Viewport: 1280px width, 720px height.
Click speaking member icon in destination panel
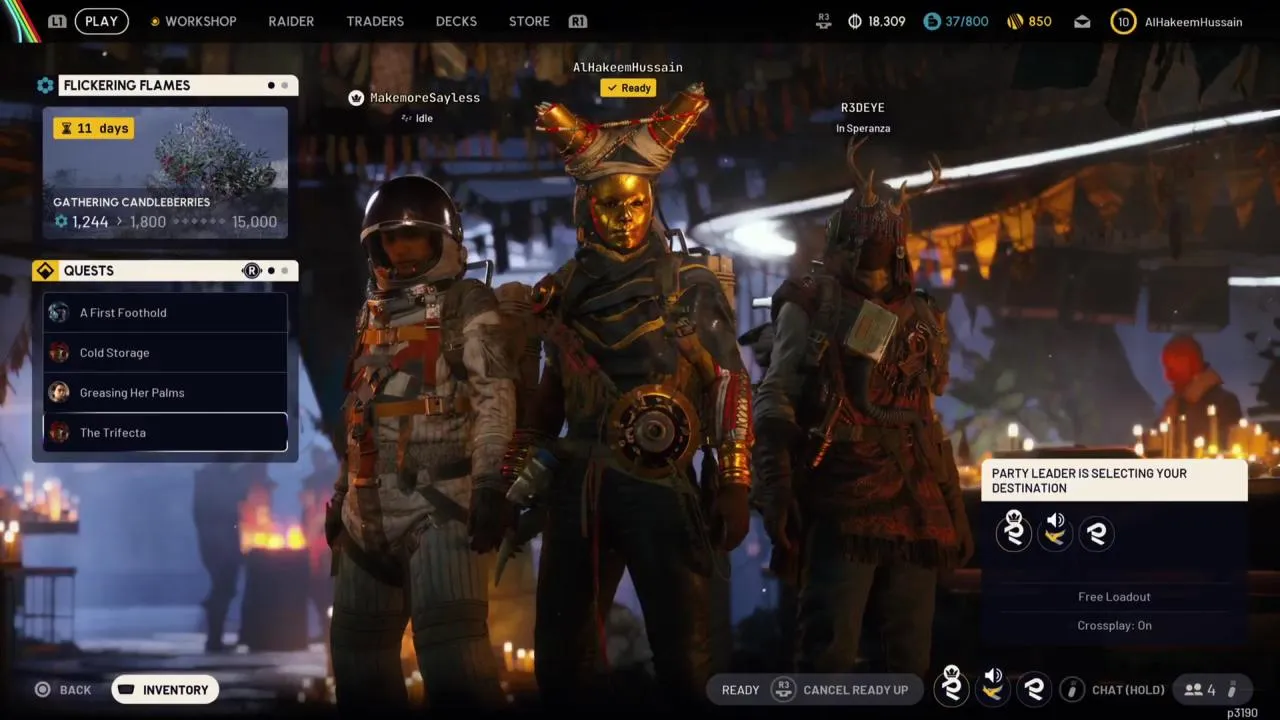coord(1055,531)
